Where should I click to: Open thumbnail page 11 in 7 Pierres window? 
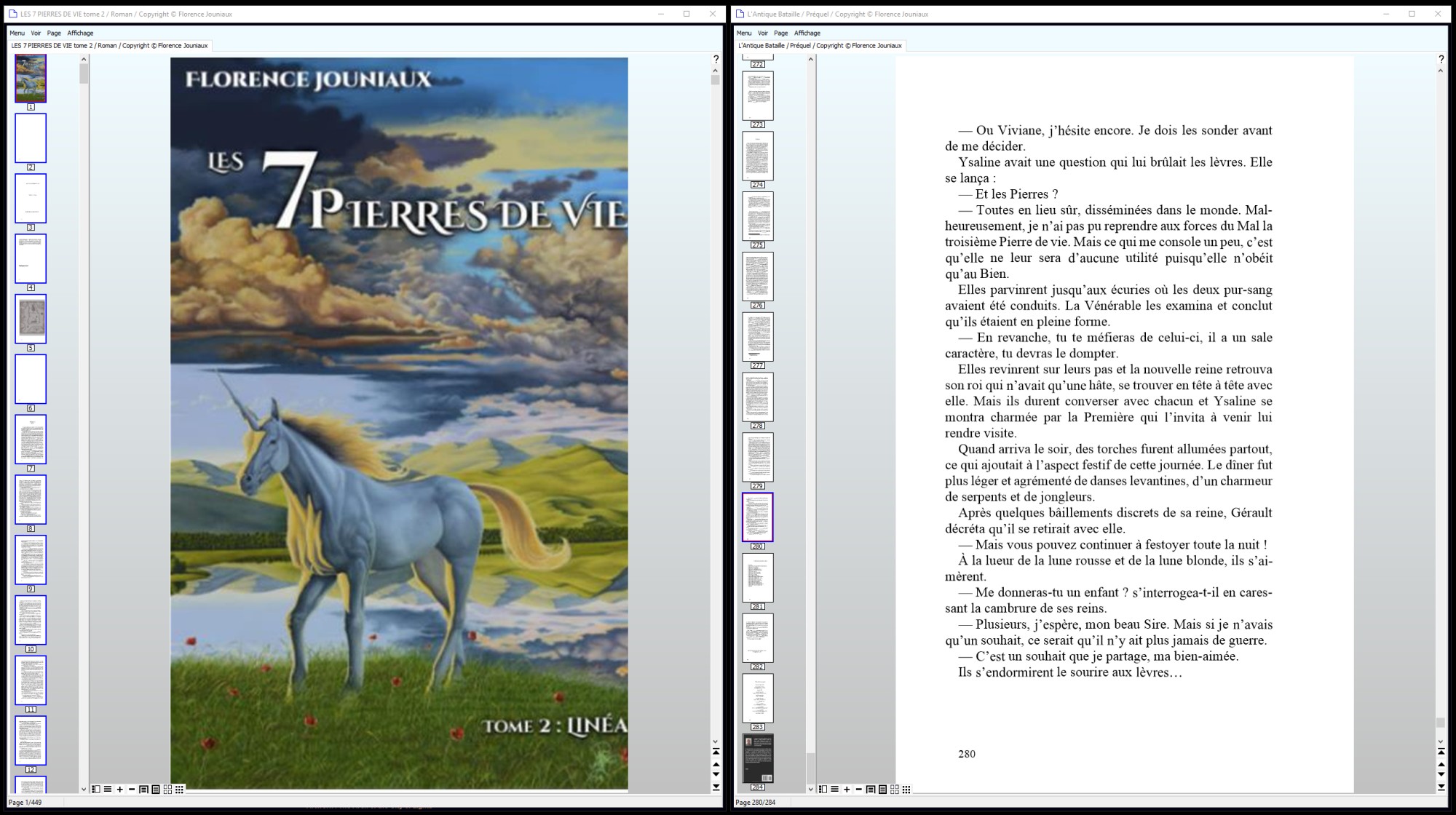31,680
